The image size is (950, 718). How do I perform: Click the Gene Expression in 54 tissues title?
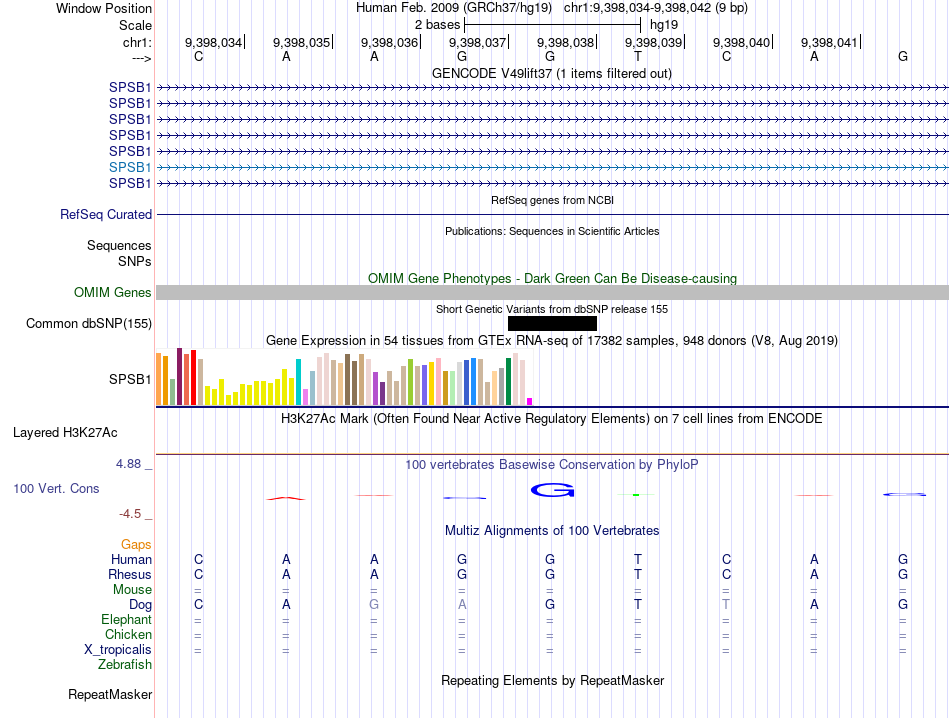pyautogui.click(x=552, y=341)
